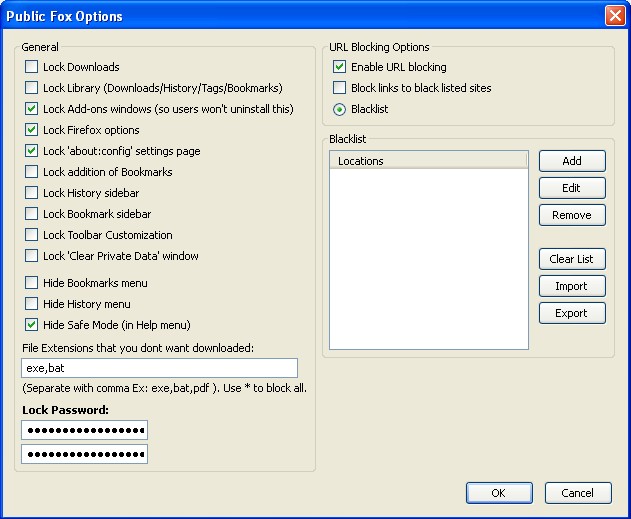
Task: Check Lock Bookmark sidebar option
Action: click(31, 213)
